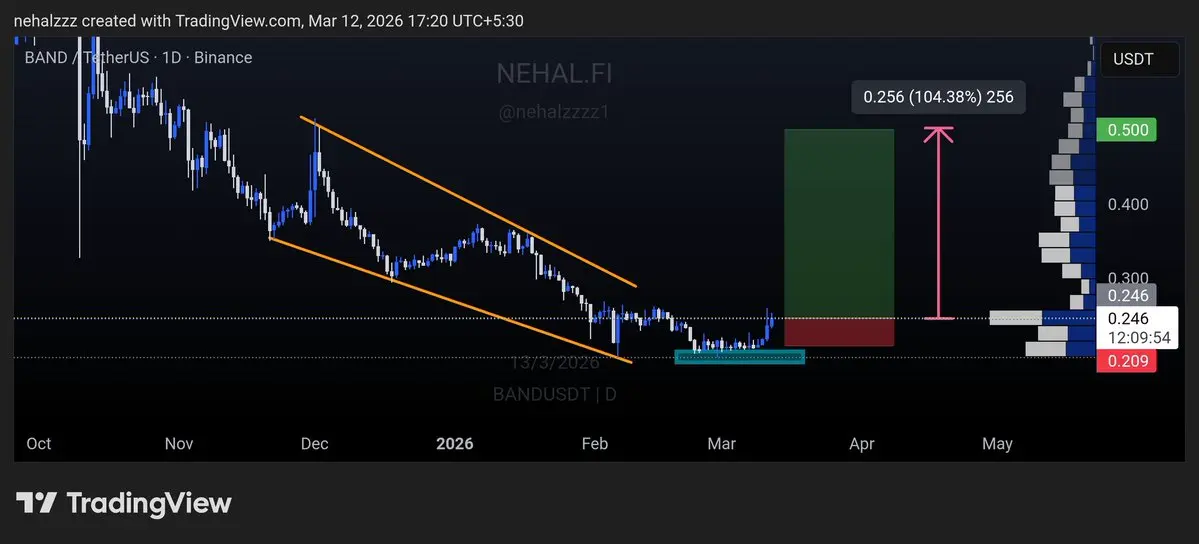Click the TradingView logo at the bottom
Image resolution: width=1199 pixels, height=544 pixels.
(124, 503)
